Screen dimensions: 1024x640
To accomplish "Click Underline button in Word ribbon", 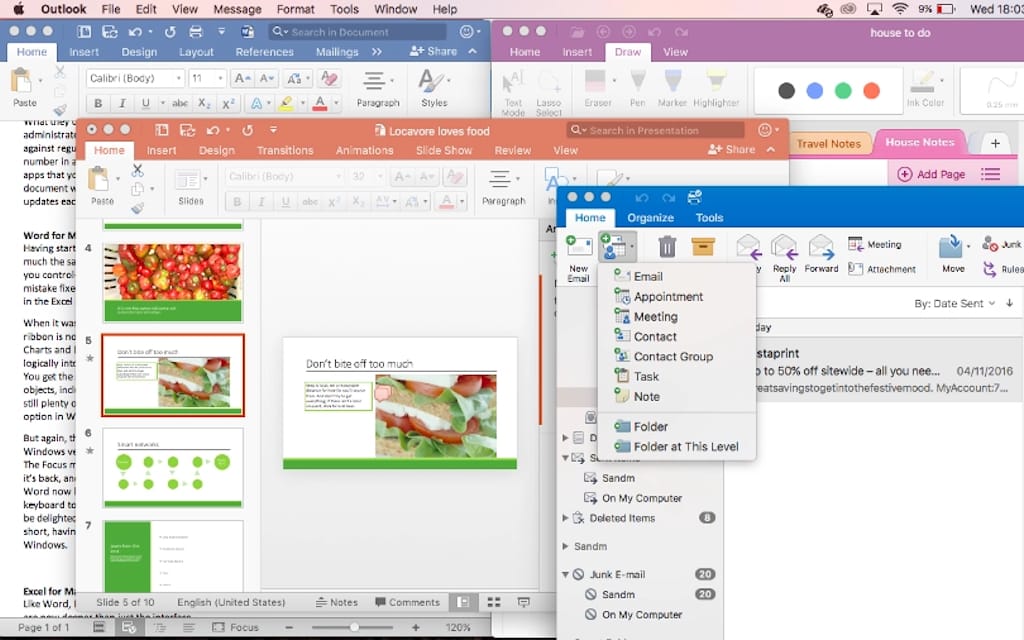I will (146, 103).
